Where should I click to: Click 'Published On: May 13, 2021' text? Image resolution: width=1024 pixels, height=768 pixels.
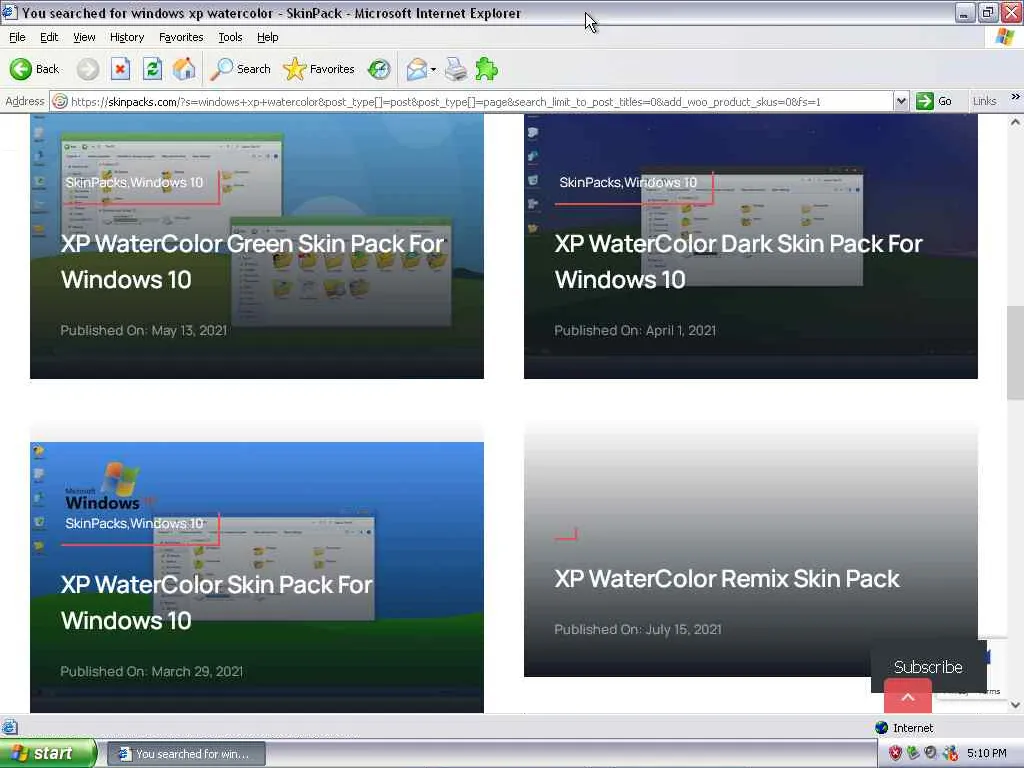point(144,330)
